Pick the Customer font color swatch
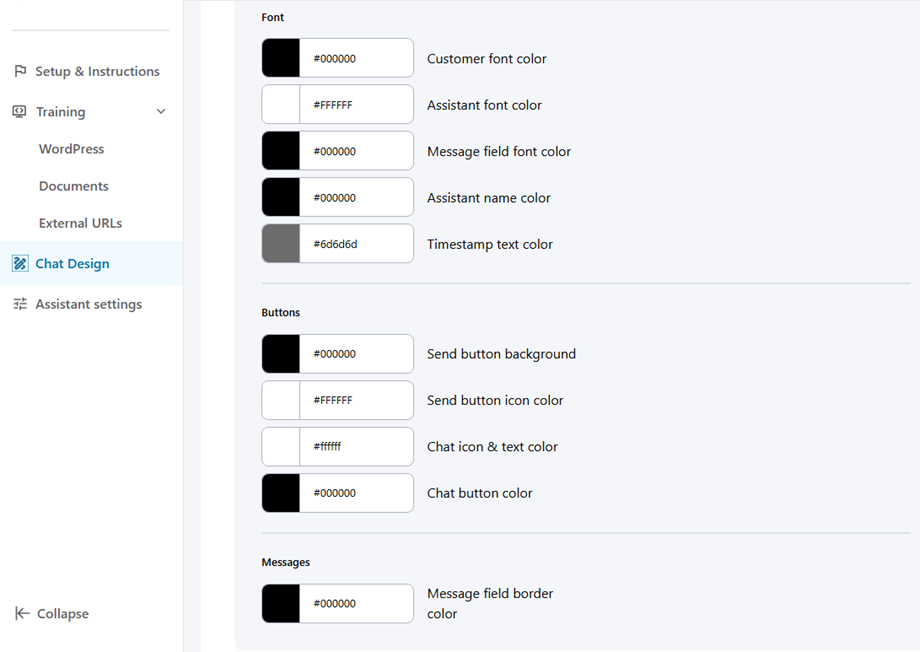920x652 pixels. [281, 58]
